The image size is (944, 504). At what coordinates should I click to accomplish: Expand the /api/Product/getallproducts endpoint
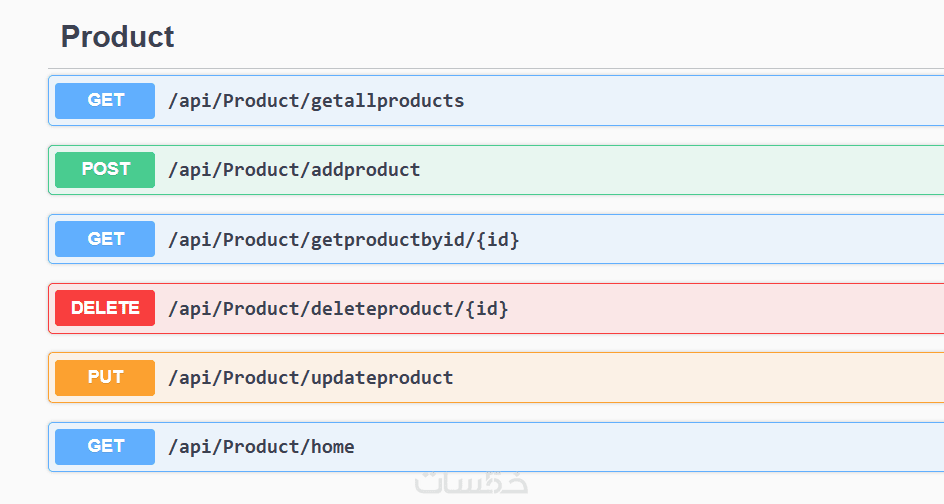pos(316,101)
